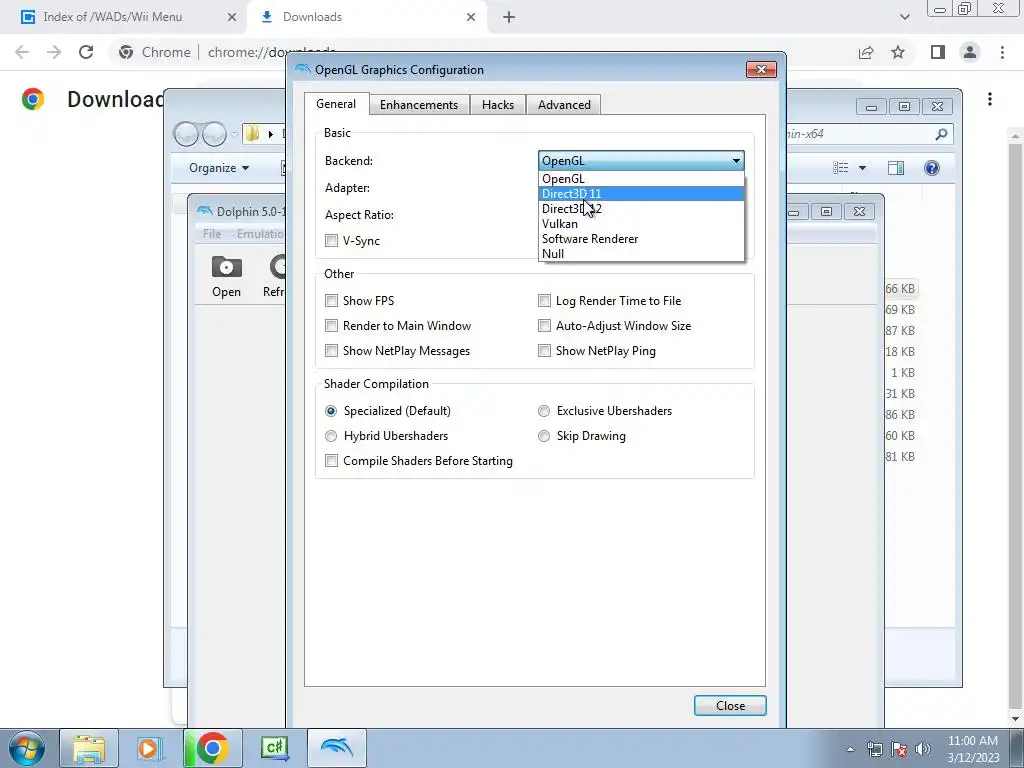Collapse the Backend combo box arrow
Image resolution: width=1024 pixels, height=768 pixels.
pyautogui.click(x=736, y=161)
